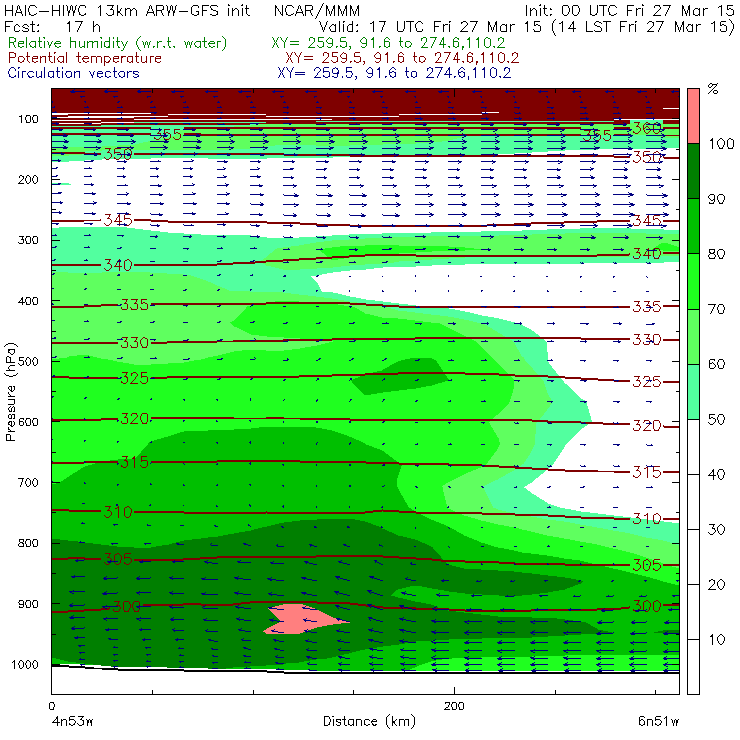Click the '(14 LST Fri 27 Mar 15)' text
The height and width of the screenshot is (740, 740).
[x=643, y=27]
